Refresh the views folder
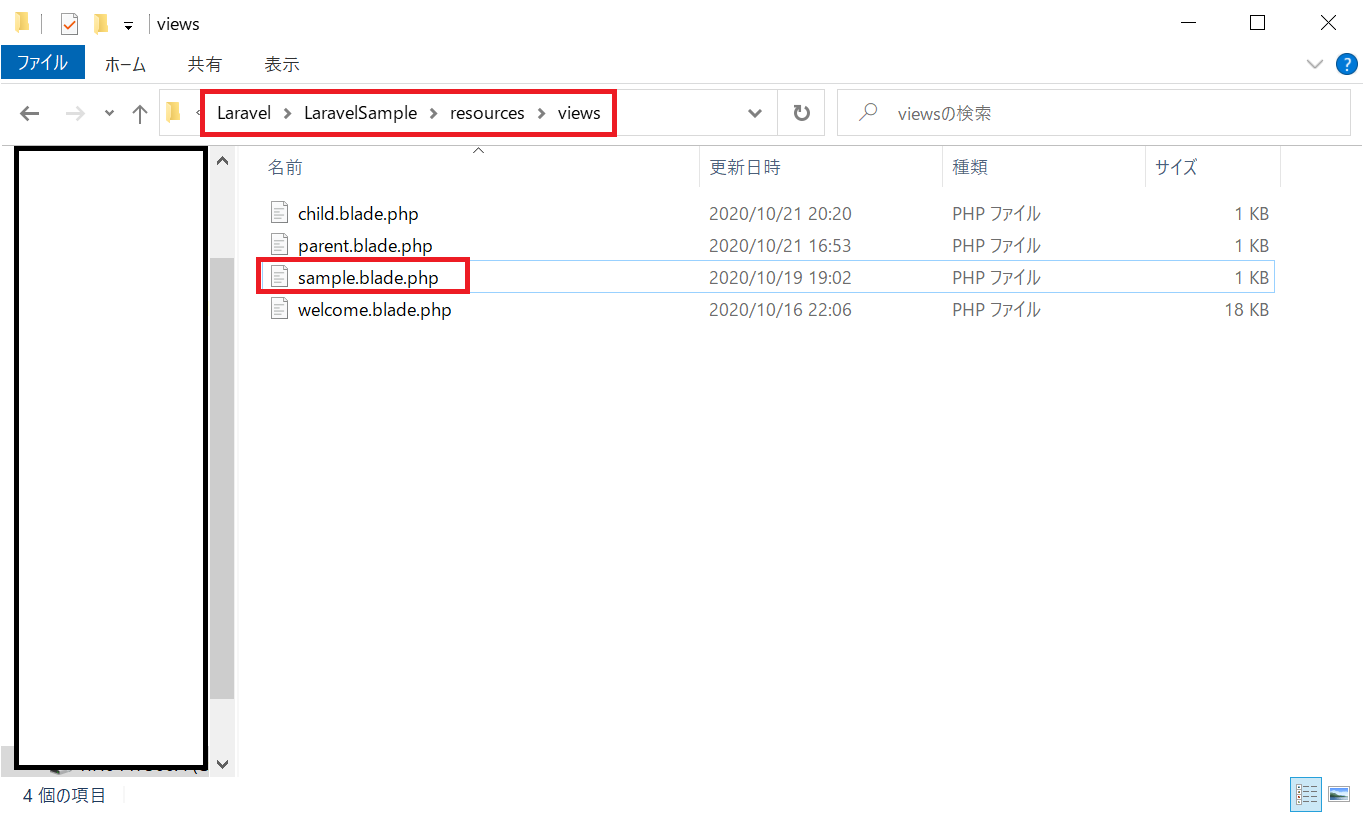 tap(801, 113)
